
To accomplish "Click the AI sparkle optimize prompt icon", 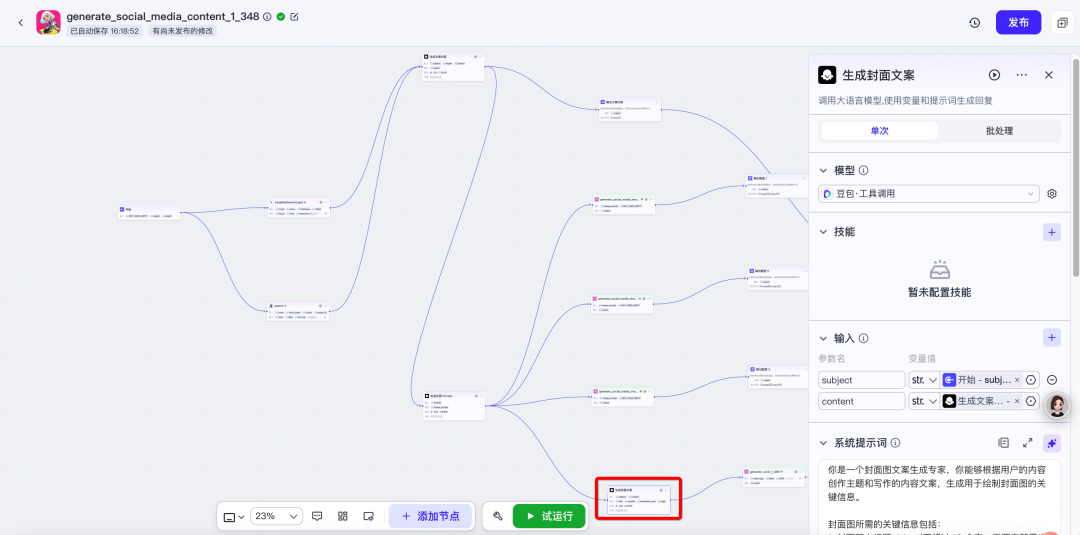I will [x=1051, y=443].
